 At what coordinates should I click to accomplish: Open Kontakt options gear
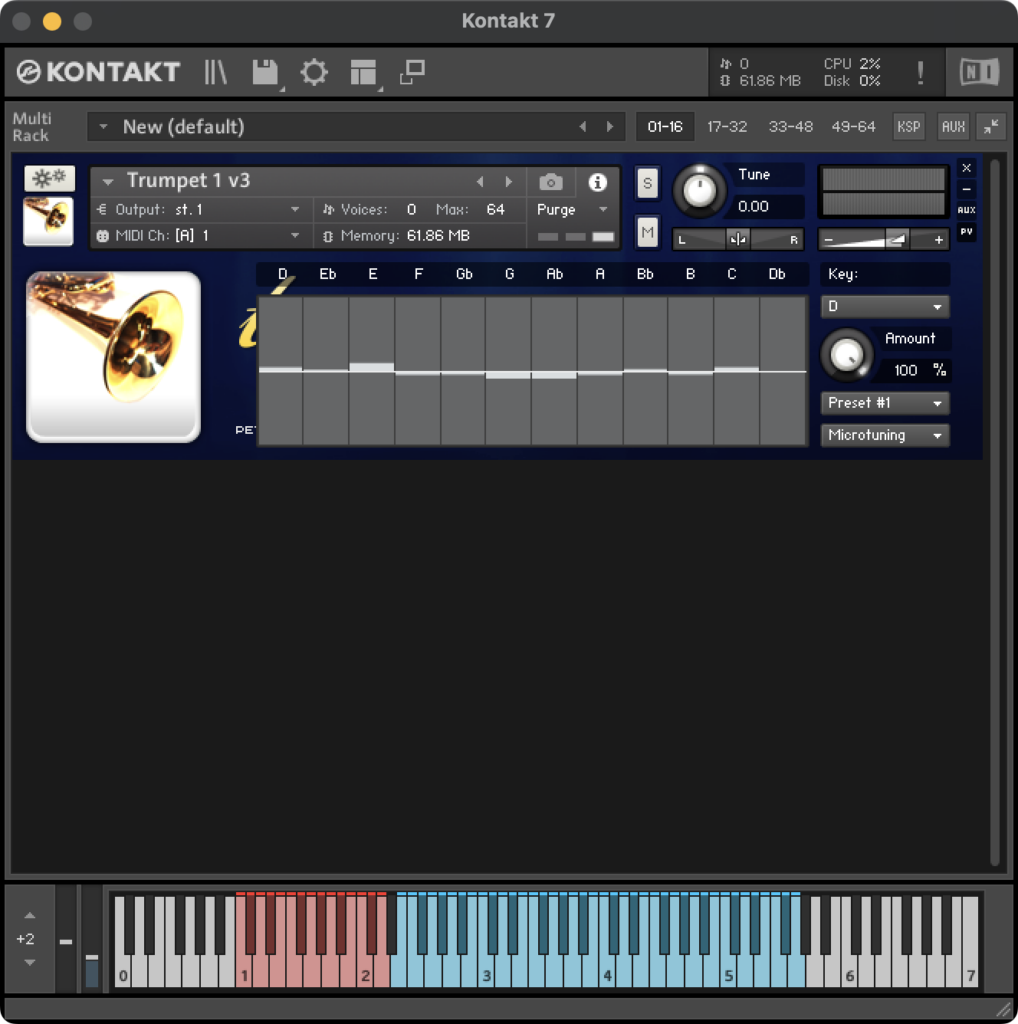(314, 72)
